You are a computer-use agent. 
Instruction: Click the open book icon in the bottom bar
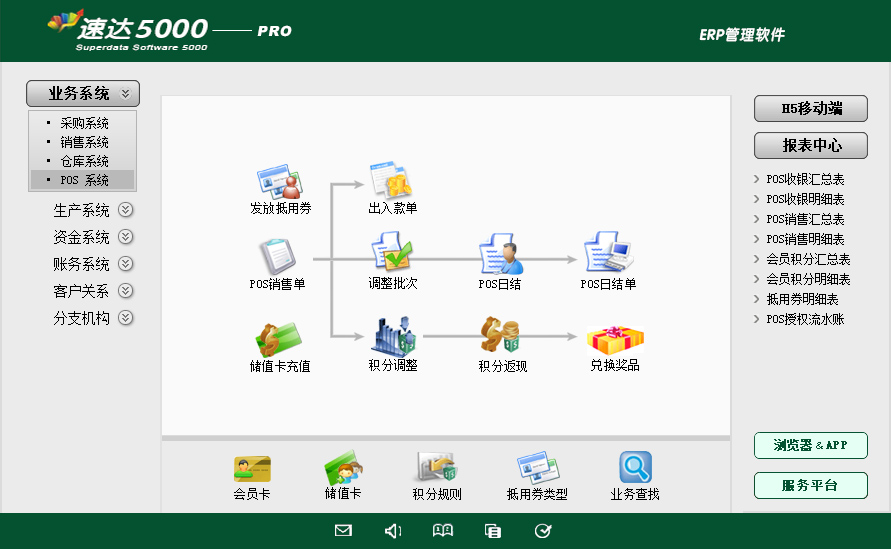pyautogui.click(x=443, y=531)
